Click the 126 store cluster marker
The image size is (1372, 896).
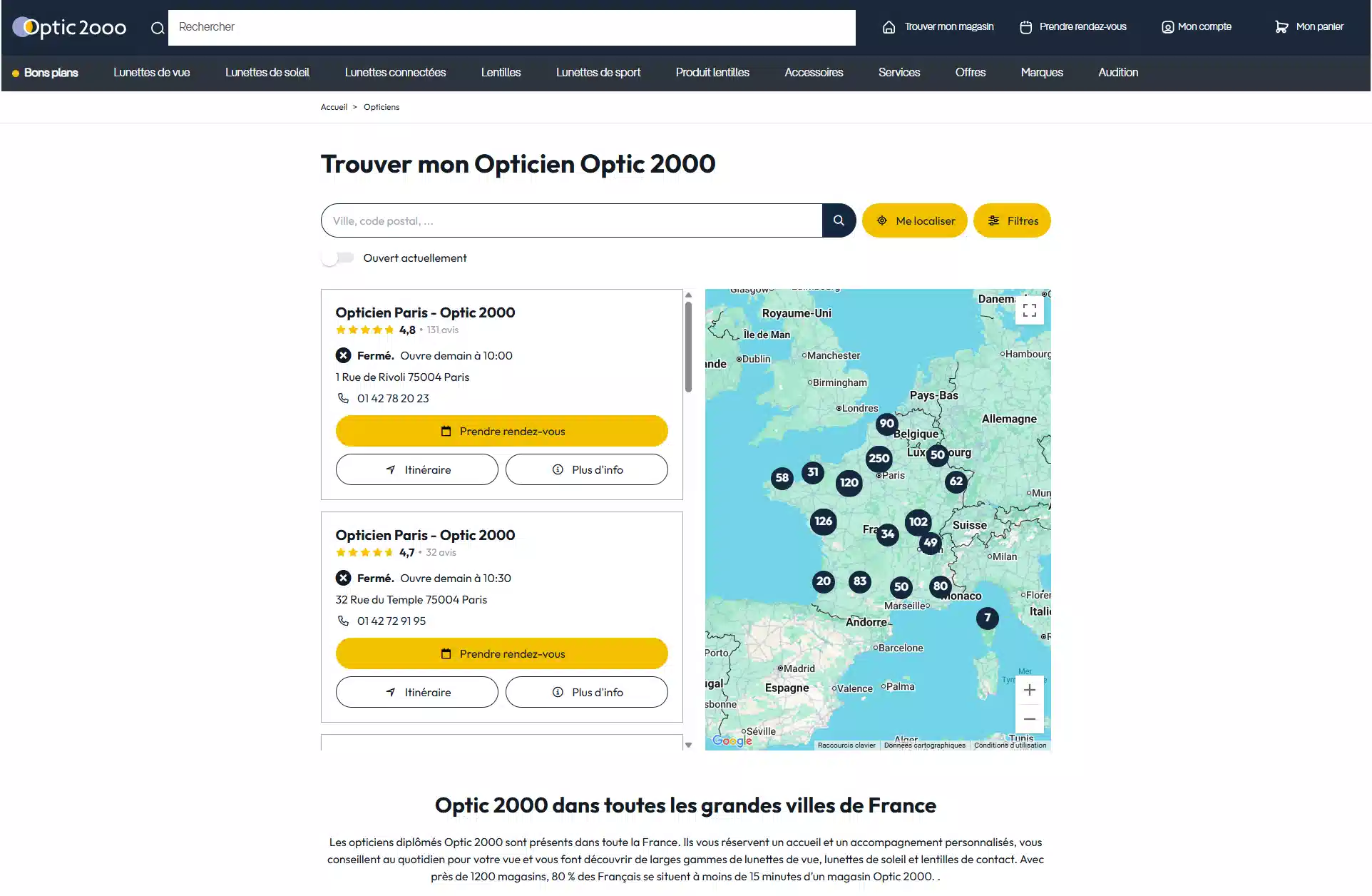coord(823,521)
